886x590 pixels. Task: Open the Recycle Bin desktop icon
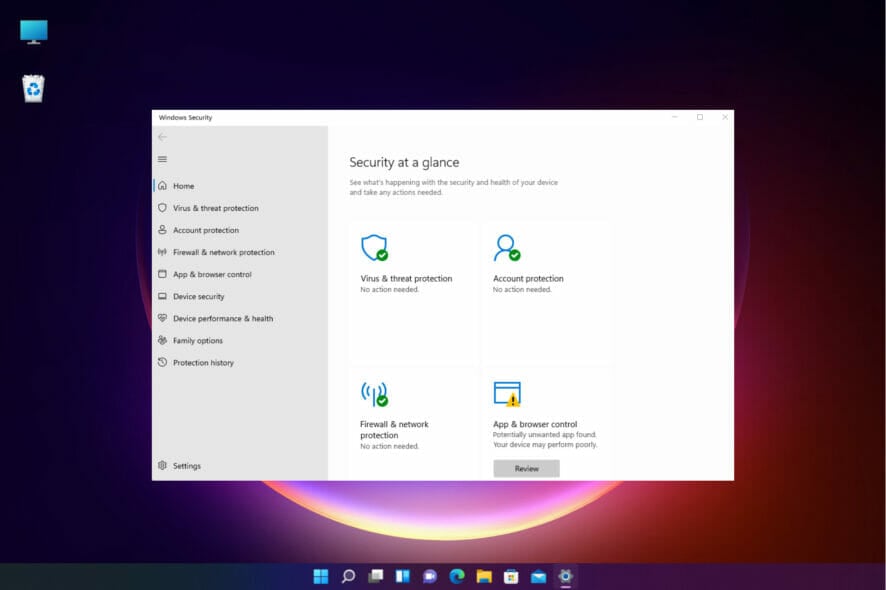[33, 89]
